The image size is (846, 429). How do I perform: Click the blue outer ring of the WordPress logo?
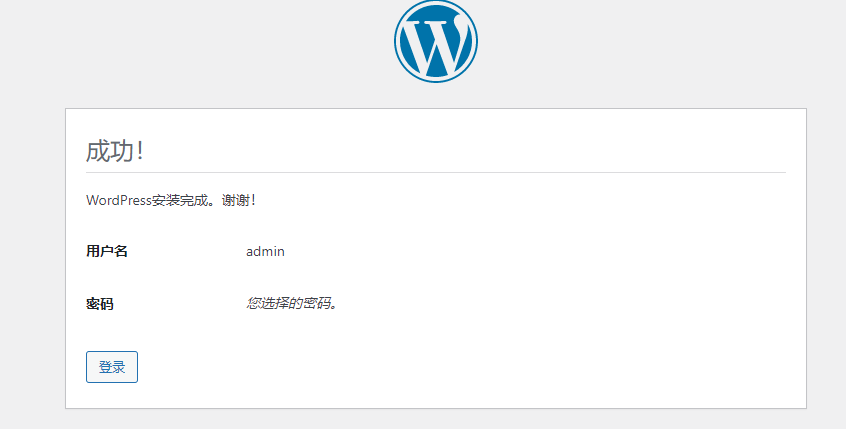(x=398, y=41)
